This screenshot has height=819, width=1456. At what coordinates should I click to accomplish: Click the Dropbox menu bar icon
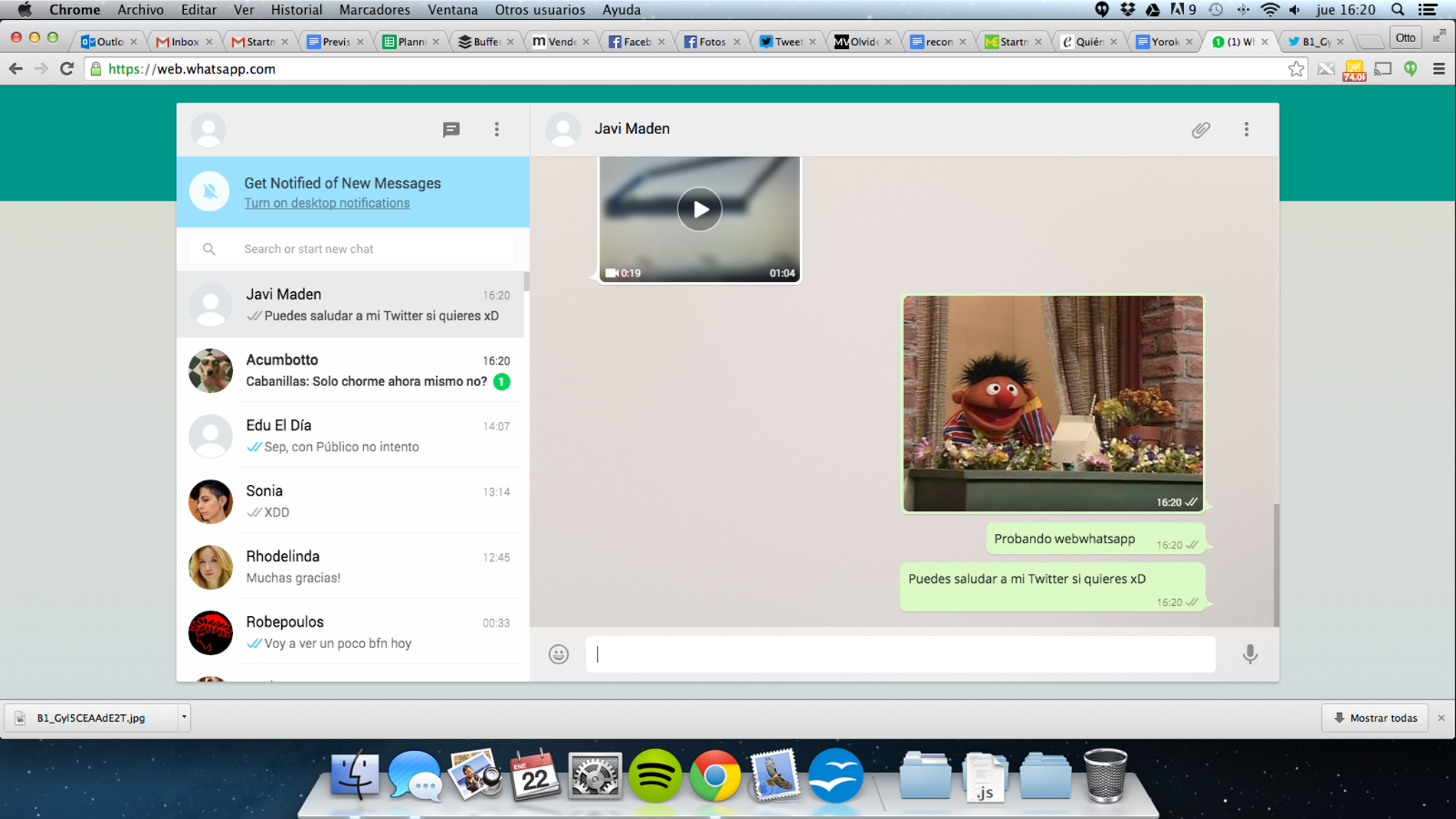(1127, 10)
